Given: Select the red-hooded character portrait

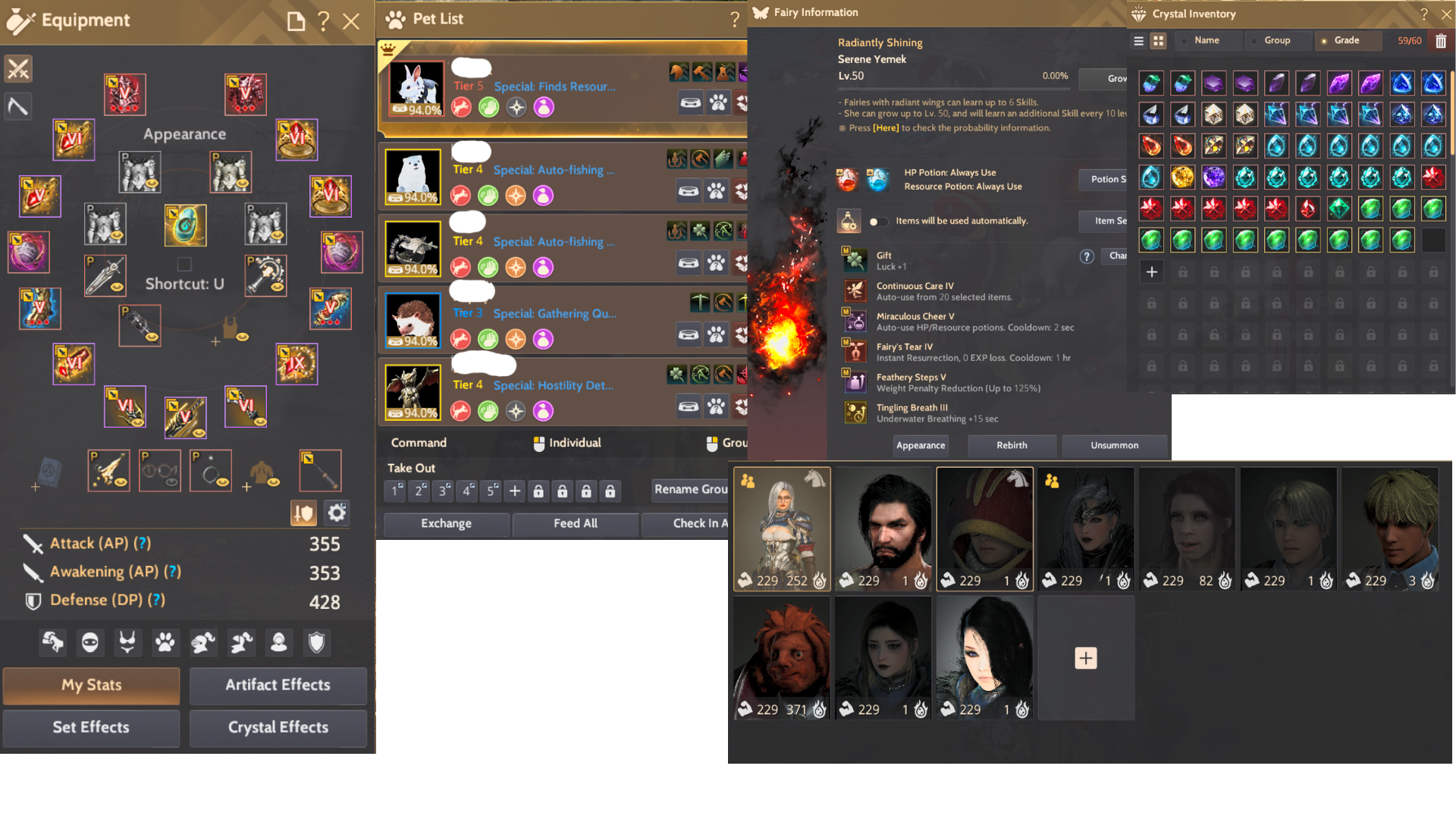Looking at the screenshot, I should (x=984, y=529).
